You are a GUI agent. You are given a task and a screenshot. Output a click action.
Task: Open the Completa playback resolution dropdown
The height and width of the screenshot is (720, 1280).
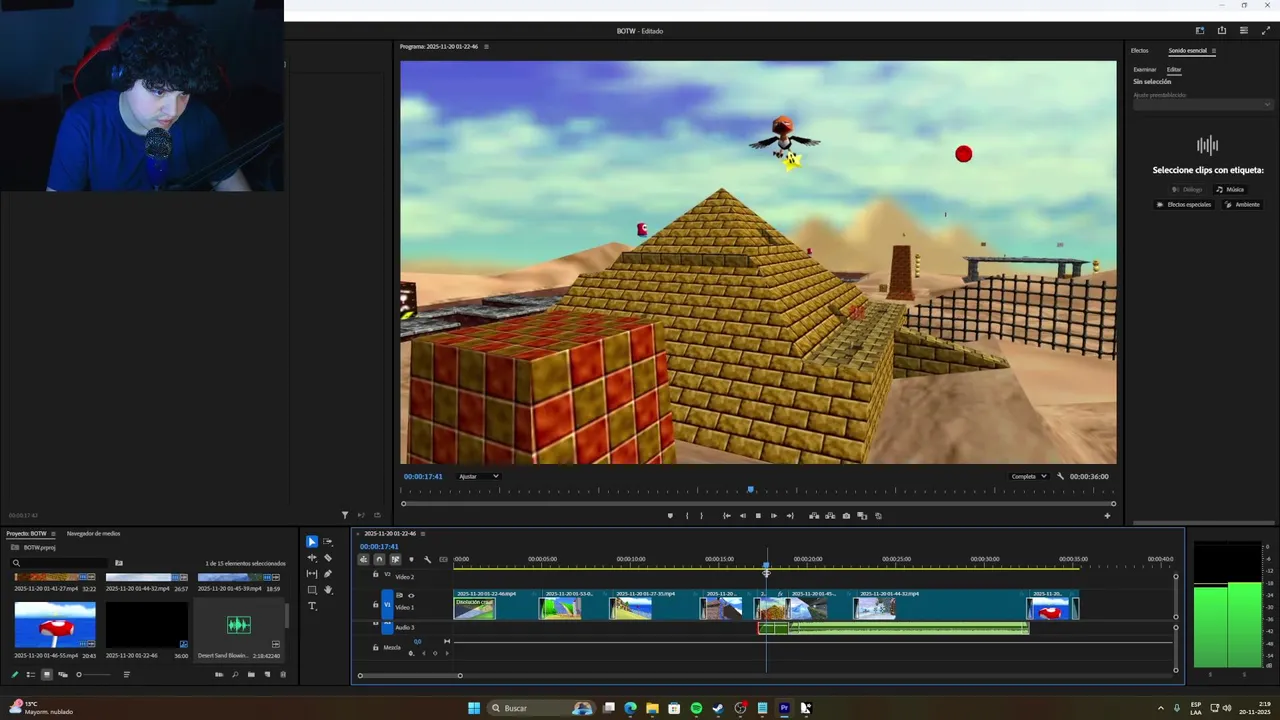1028,476
